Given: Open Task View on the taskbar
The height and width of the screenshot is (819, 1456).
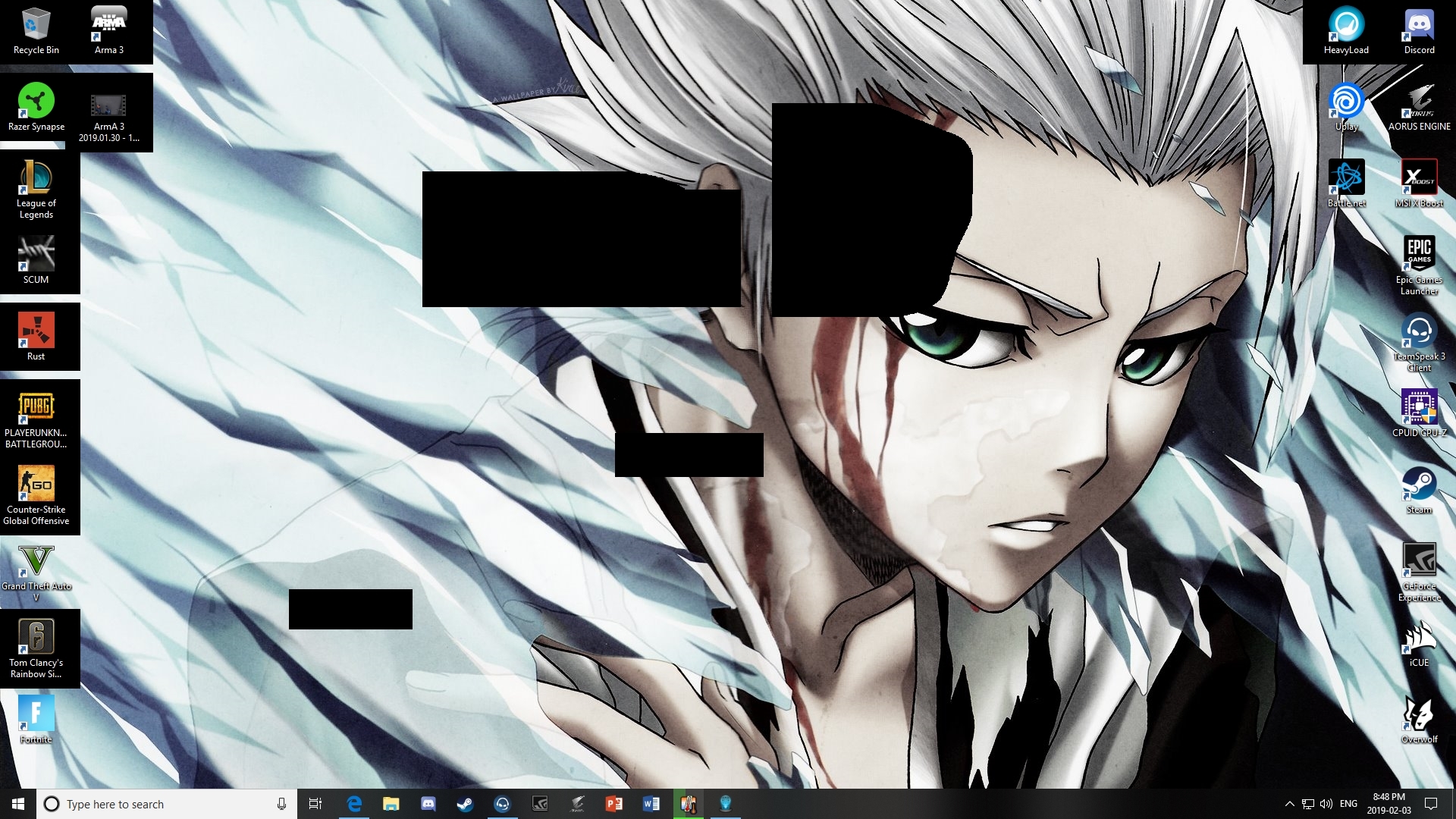Looking at the screenshot, I should pyautogui.click(x=315, y=804).
